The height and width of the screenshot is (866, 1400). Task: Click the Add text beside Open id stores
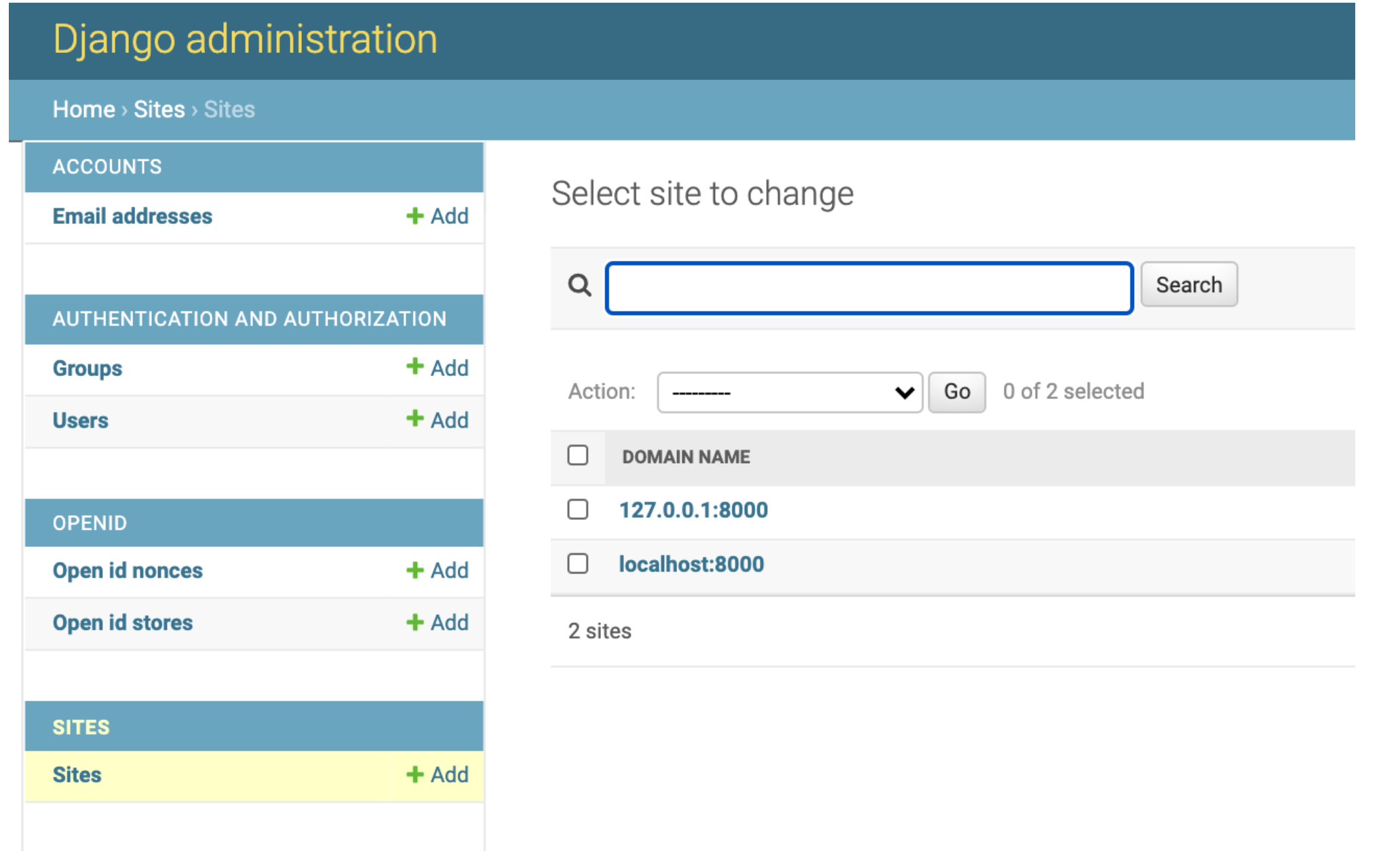[x=450, y=622]
